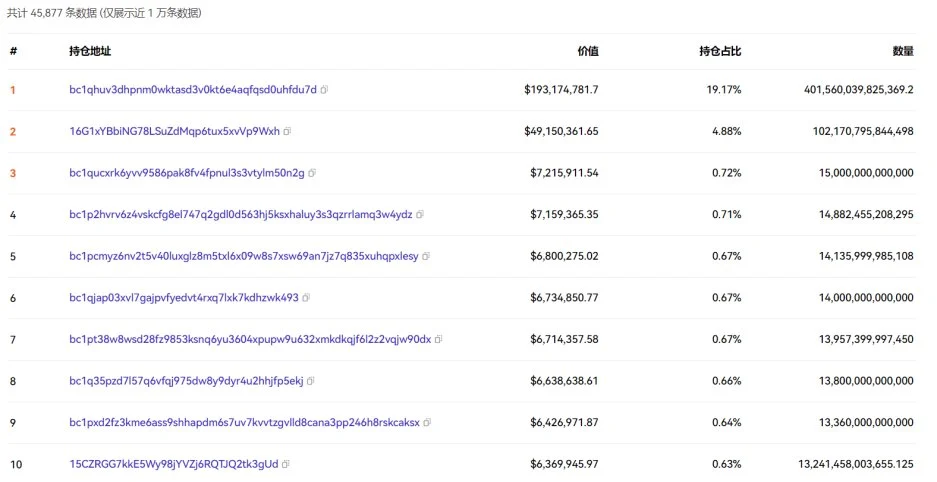This screenshot has height=482, width=937.
Task: Open address link 15CZRGG7kkE5Wy98jYVZj6RQTJQ2tk3gUd
Action: point(173,464)
